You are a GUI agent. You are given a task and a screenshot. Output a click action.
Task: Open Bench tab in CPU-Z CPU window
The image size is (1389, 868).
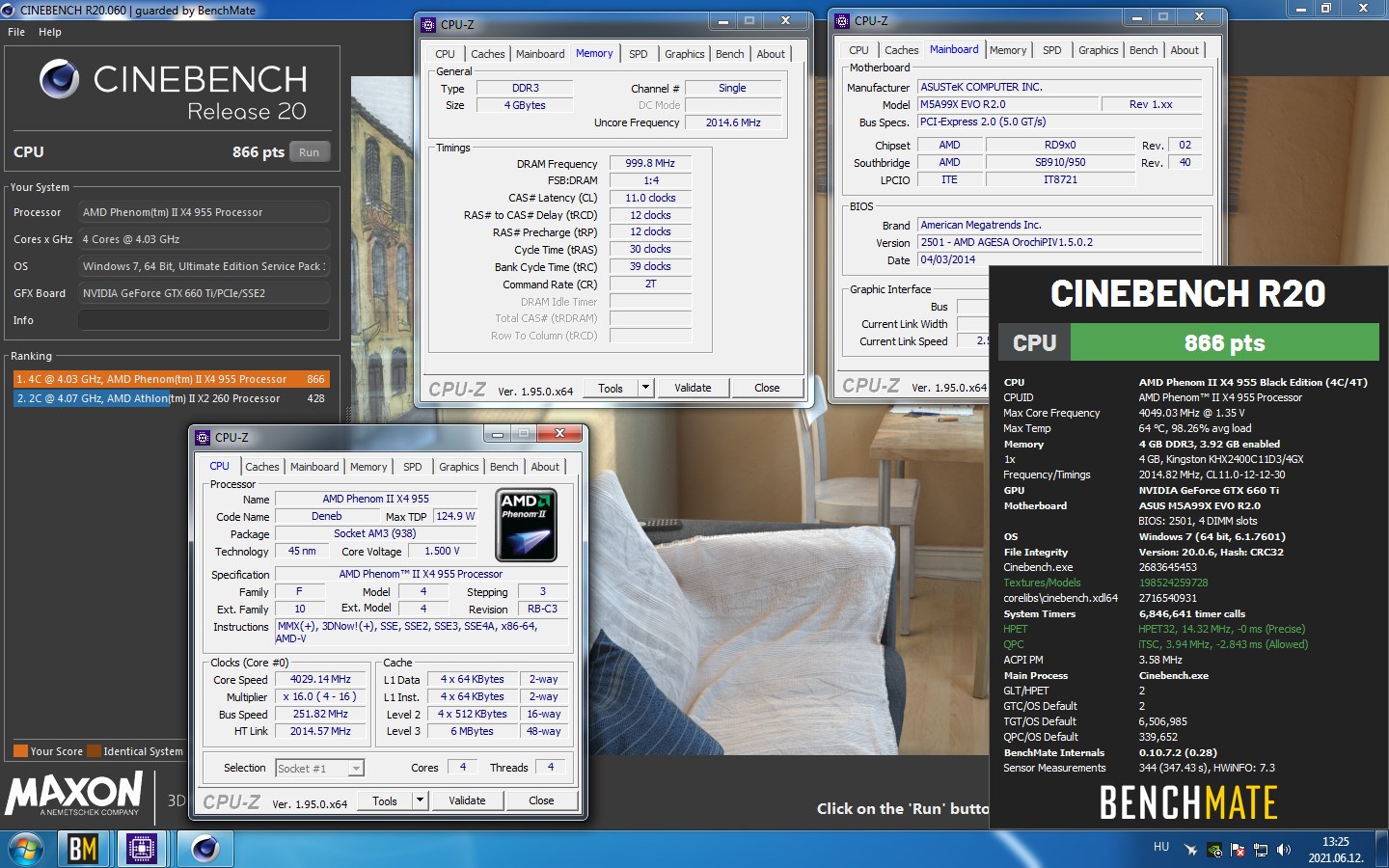tap(504, 467)
